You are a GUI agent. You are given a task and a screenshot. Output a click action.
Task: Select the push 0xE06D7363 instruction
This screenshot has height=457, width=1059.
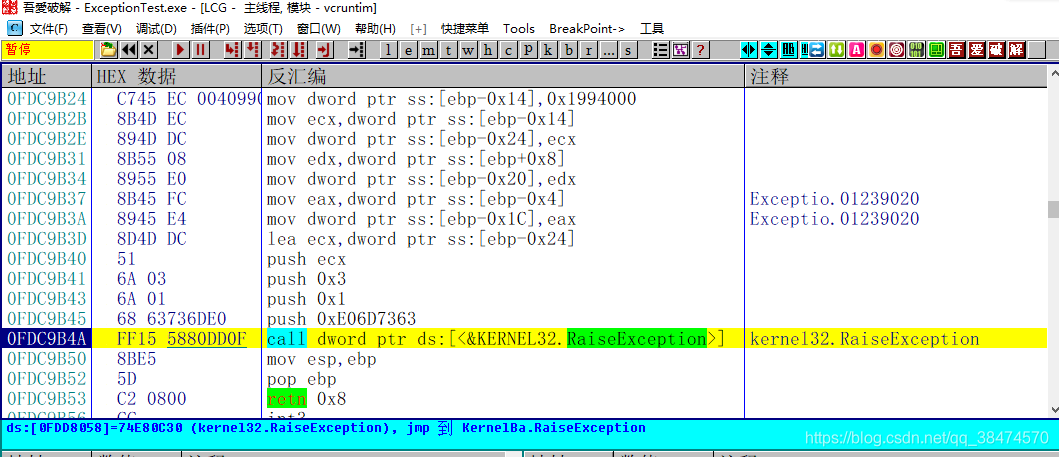click(x=342, y=319)
